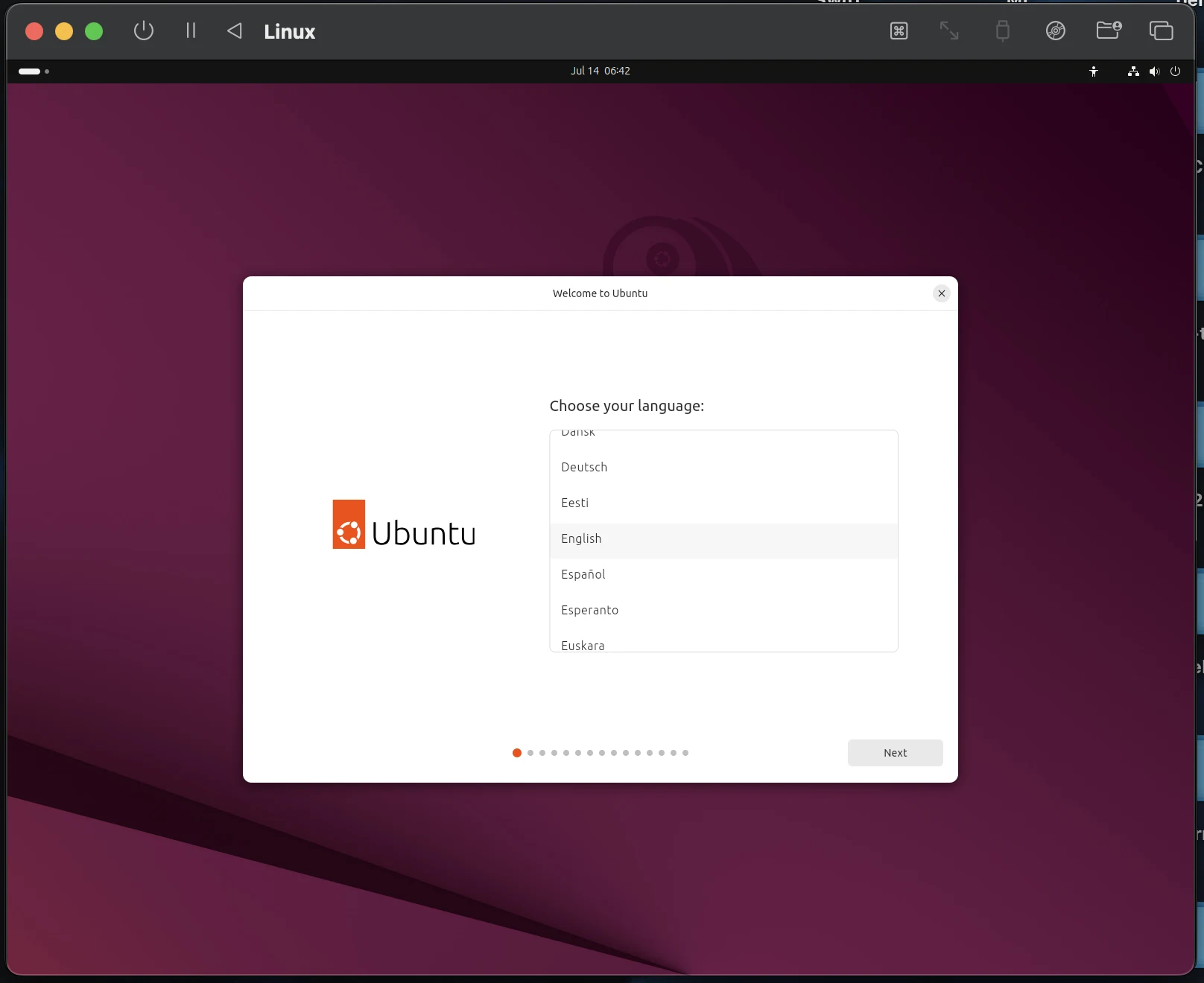Click the window resize arrows icon
Screen dimensions: 1204x983
pos(949,31)
